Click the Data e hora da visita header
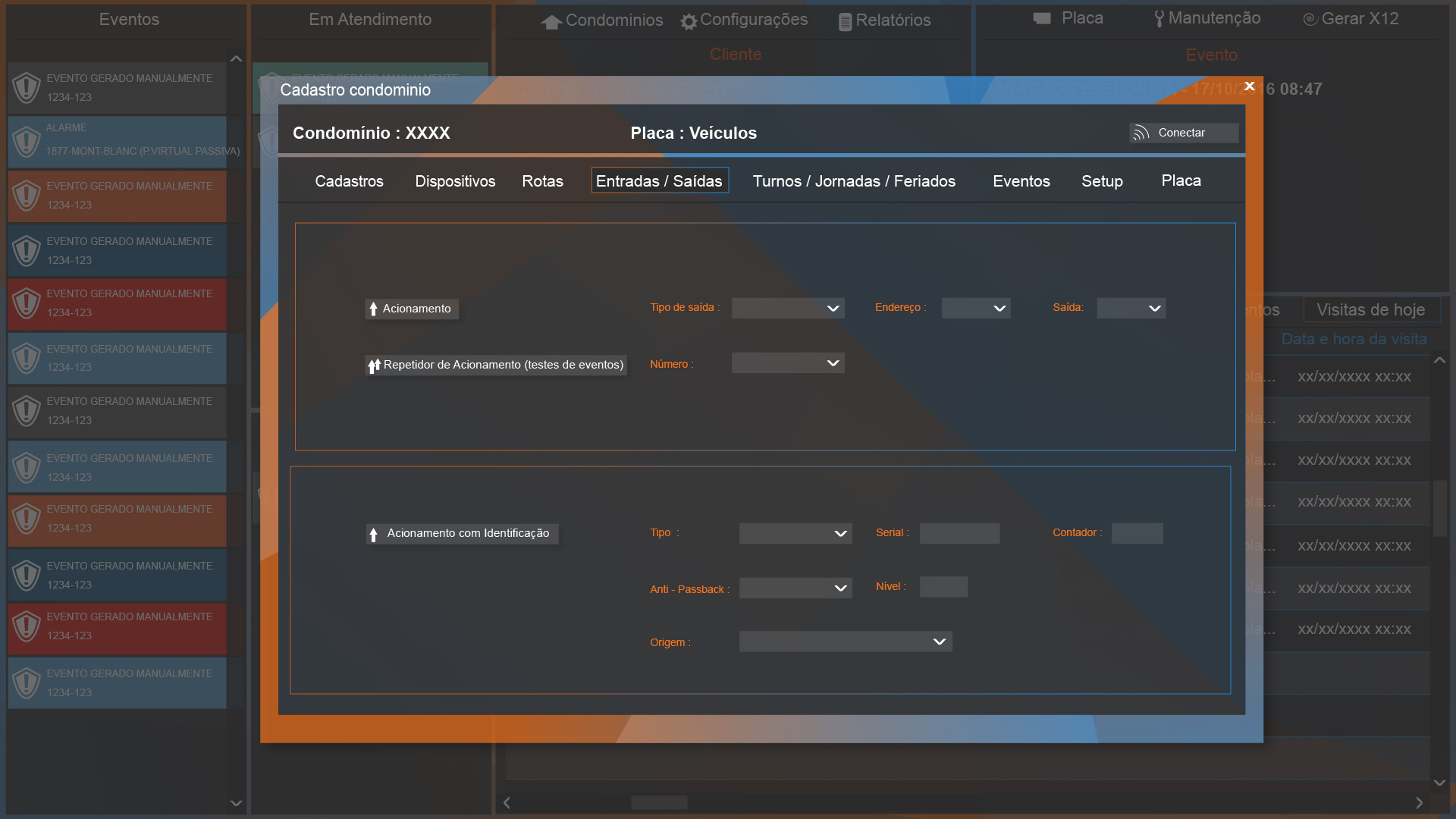This screenshot has height=819, width=1456. [1354, 339]
